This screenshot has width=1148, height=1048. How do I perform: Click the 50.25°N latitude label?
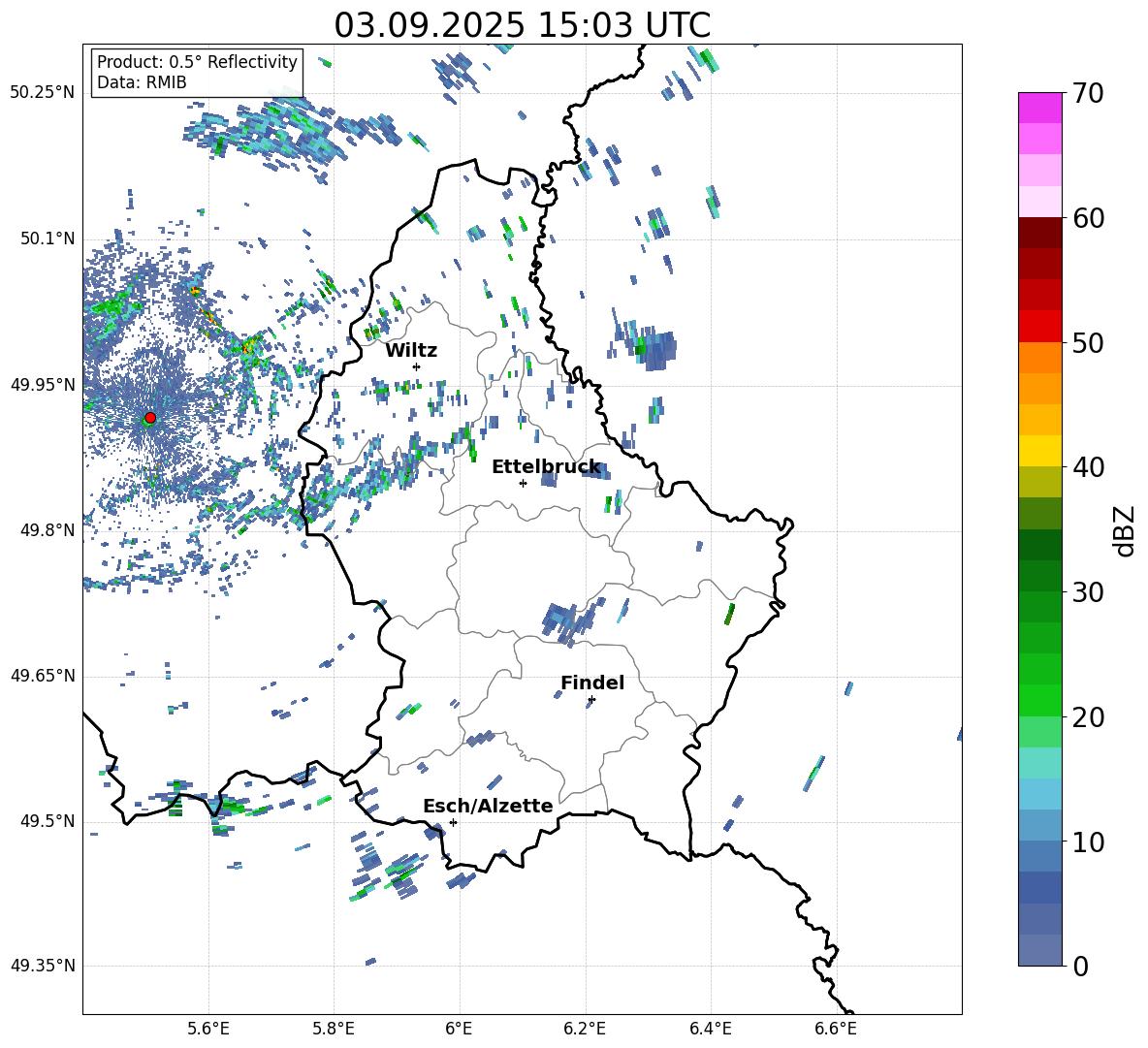[x=43, y=93]
